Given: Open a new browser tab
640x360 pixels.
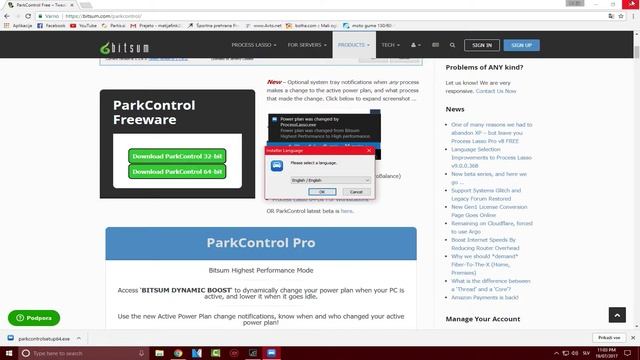Looking at the screenshot, I should pyautogui.click(x=86, y=5).
